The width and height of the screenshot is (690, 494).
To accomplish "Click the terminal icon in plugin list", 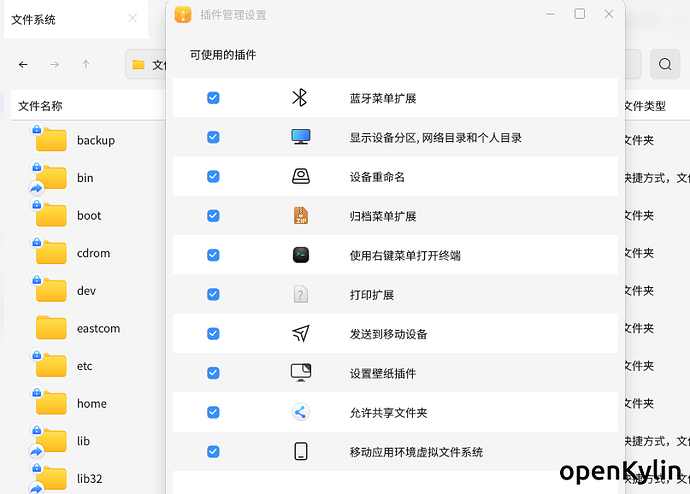I will point(301,255).
